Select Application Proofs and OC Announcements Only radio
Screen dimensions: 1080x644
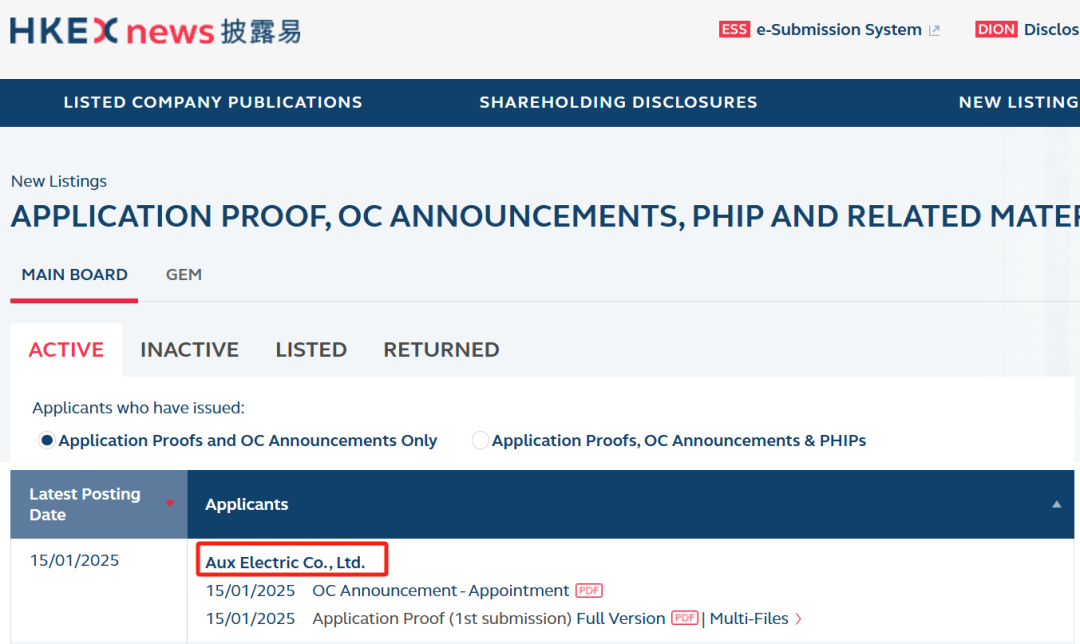(47, 440)
